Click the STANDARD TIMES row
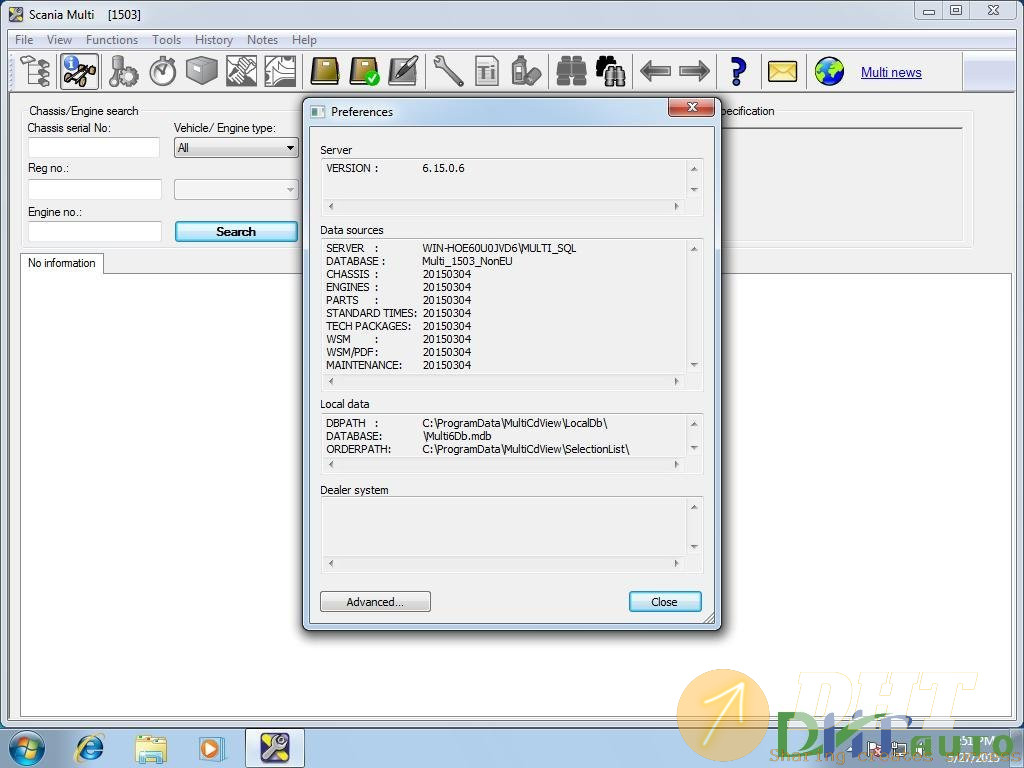This screenshot has width=1024, height=768. point(398,313)
